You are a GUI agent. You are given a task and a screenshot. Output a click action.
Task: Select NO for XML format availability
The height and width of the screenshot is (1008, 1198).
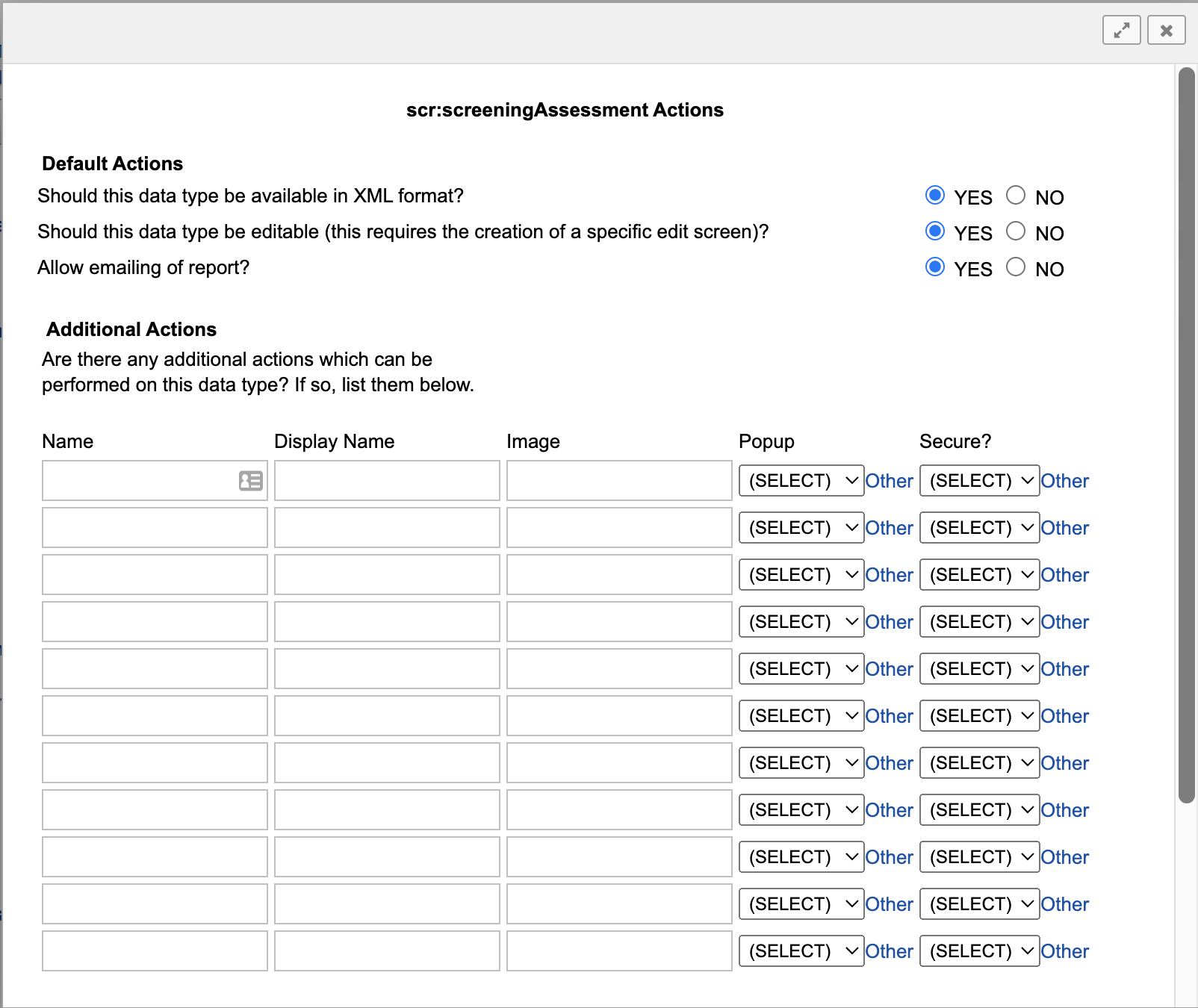click(1015, 196)
